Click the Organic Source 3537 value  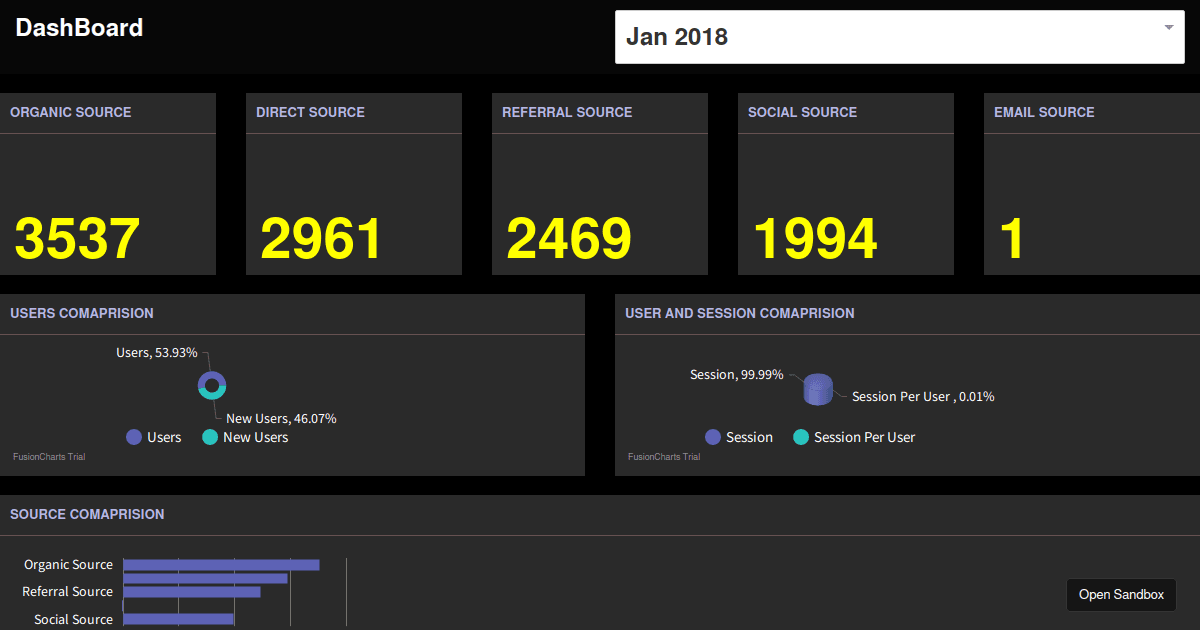point(77,240)
